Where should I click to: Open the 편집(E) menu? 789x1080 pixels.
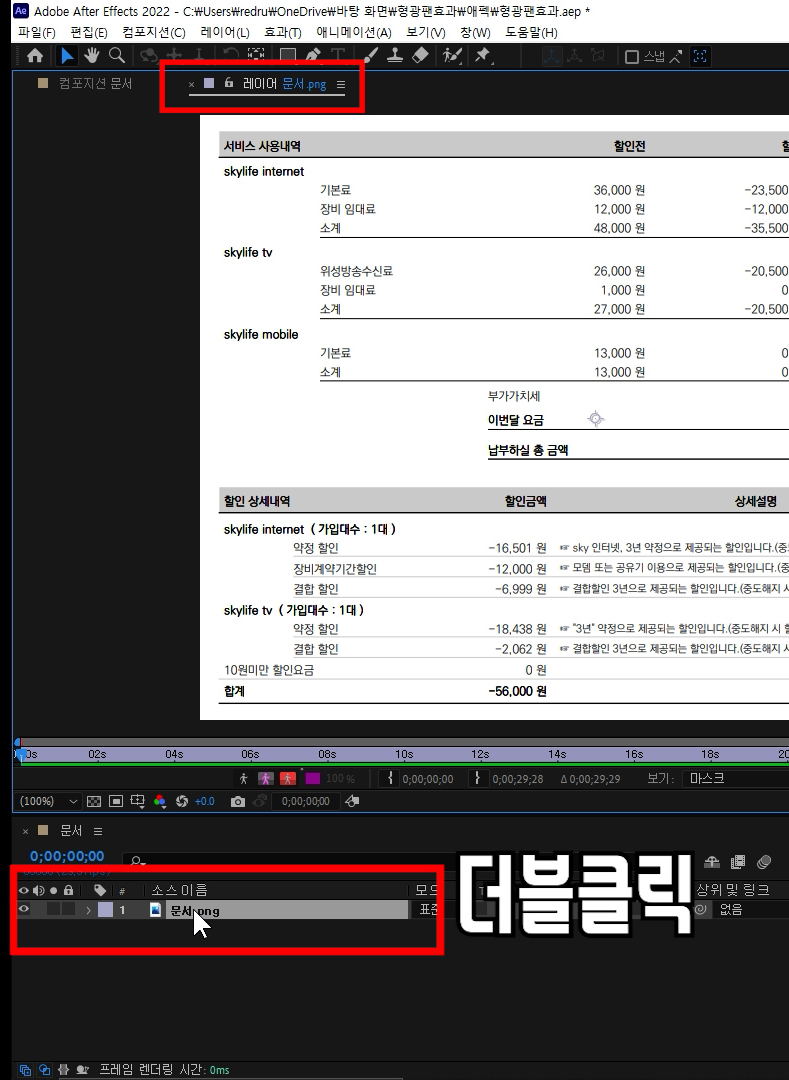[89, 32]
